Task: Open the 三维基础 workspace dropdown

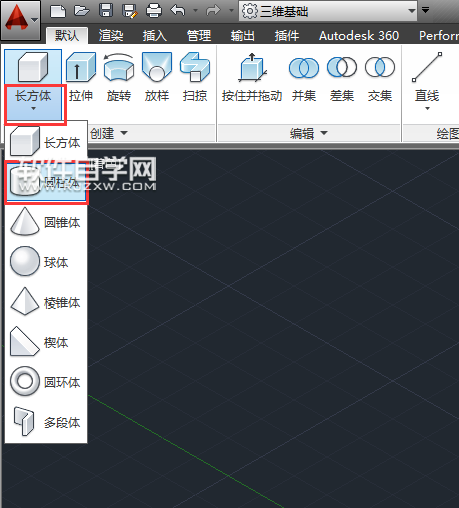Action: [328, 11]
